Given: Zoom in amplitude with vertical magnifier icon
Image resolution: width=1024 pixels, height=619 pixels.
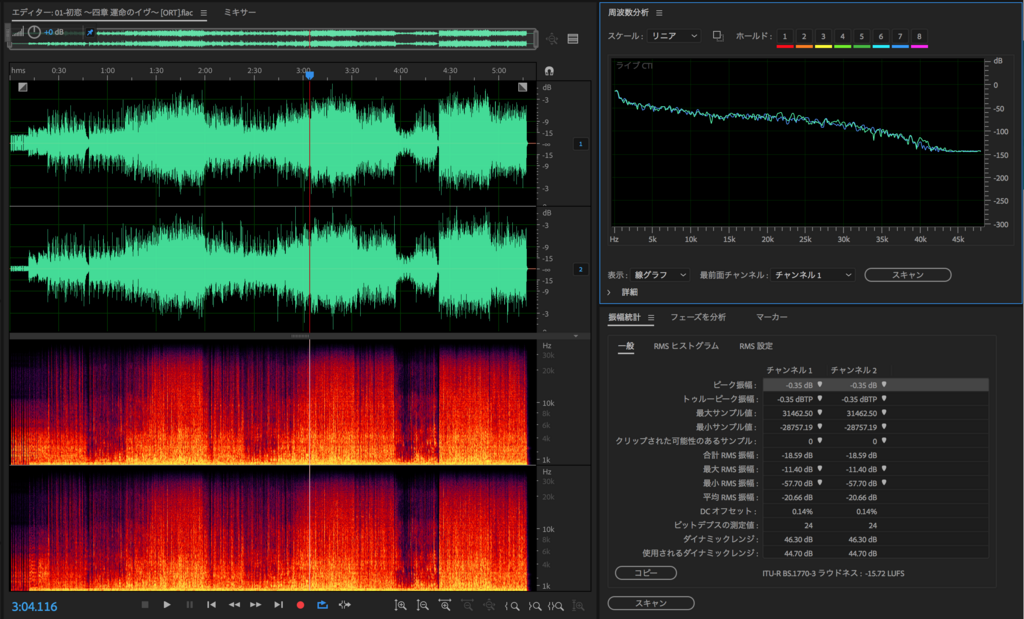Looking at the screenshot, I should [x=400, y=605].
